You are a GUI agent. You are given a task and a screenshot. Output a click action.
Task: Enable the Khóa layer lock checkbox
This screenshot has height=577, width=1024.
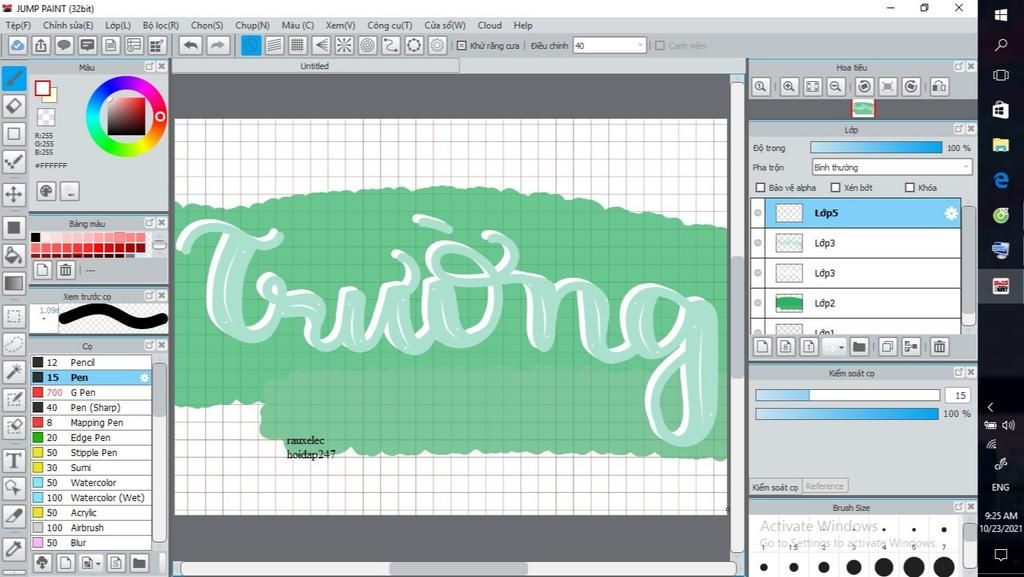click(910, 188)
